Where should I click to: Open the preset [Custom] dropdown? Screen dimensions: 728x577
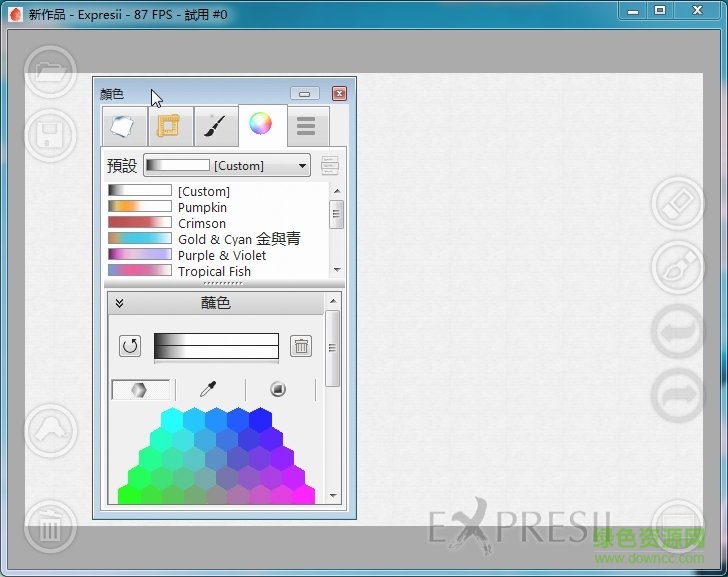coord(227,165)
